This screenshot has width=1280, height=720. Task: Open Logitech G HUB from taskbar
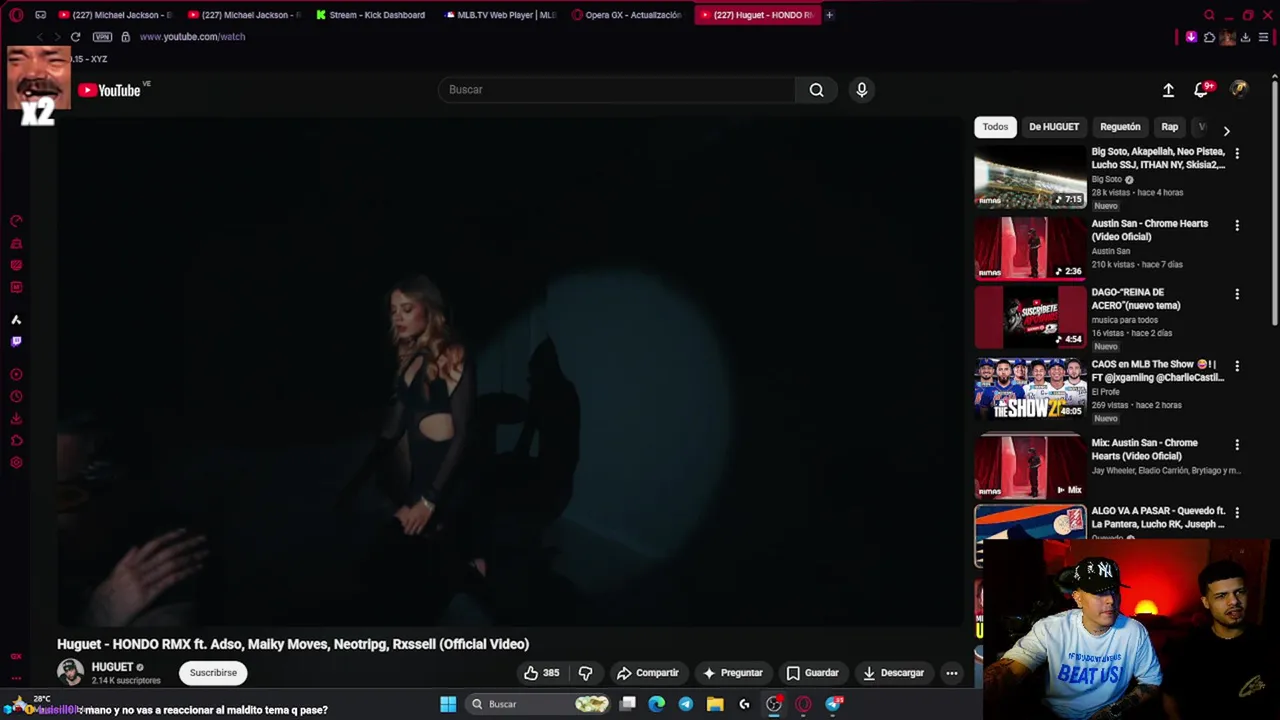pos(744,704)
